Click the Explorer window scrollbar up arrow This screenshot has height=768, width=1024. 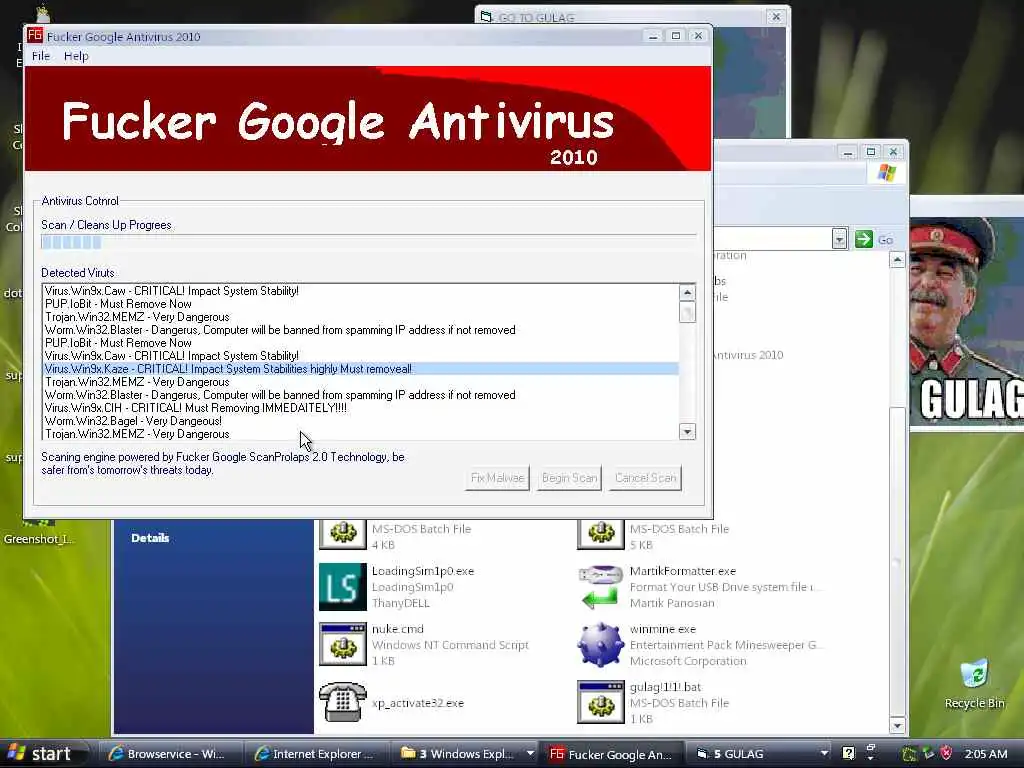[897, 260]
